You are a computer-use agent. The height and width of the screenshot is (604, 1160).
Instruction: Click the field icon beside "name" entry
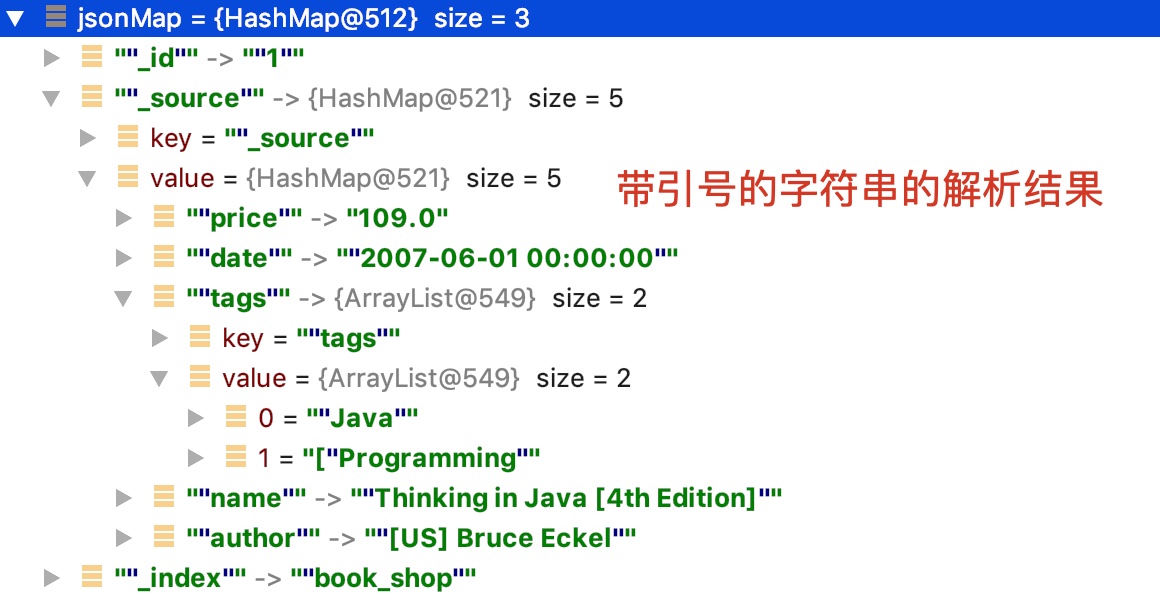[163, 496]
